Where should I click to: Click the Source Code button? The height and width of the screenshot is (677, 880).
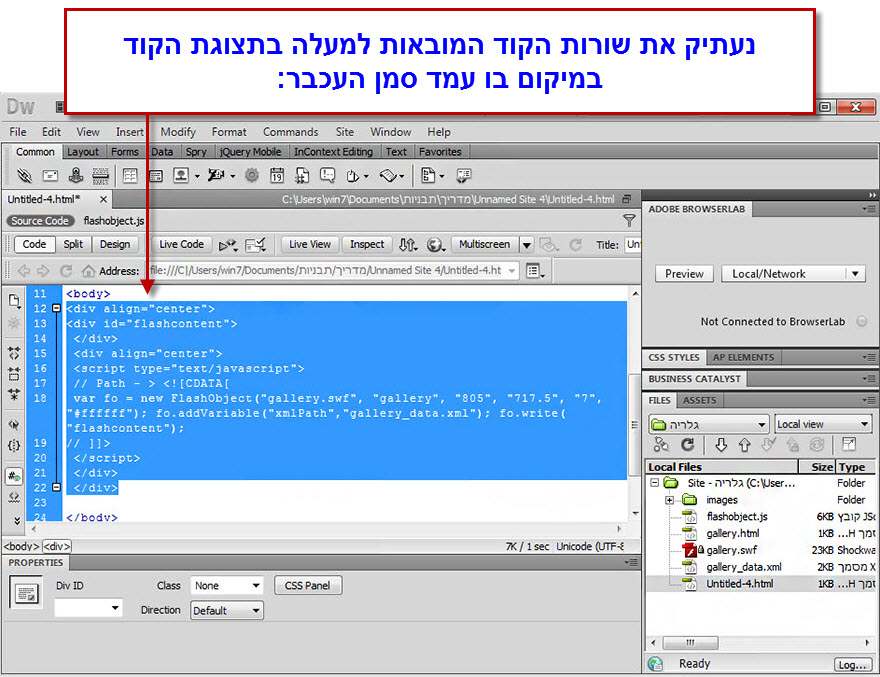coord(40,221)
